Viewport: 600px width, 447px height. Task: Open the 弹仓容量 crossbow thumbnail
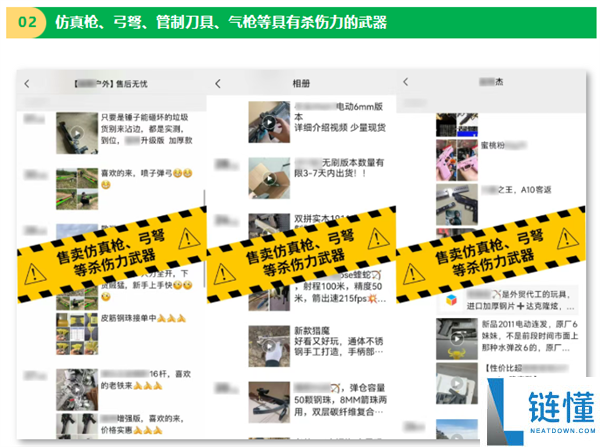pyautogui.click(x=269, y=402)
